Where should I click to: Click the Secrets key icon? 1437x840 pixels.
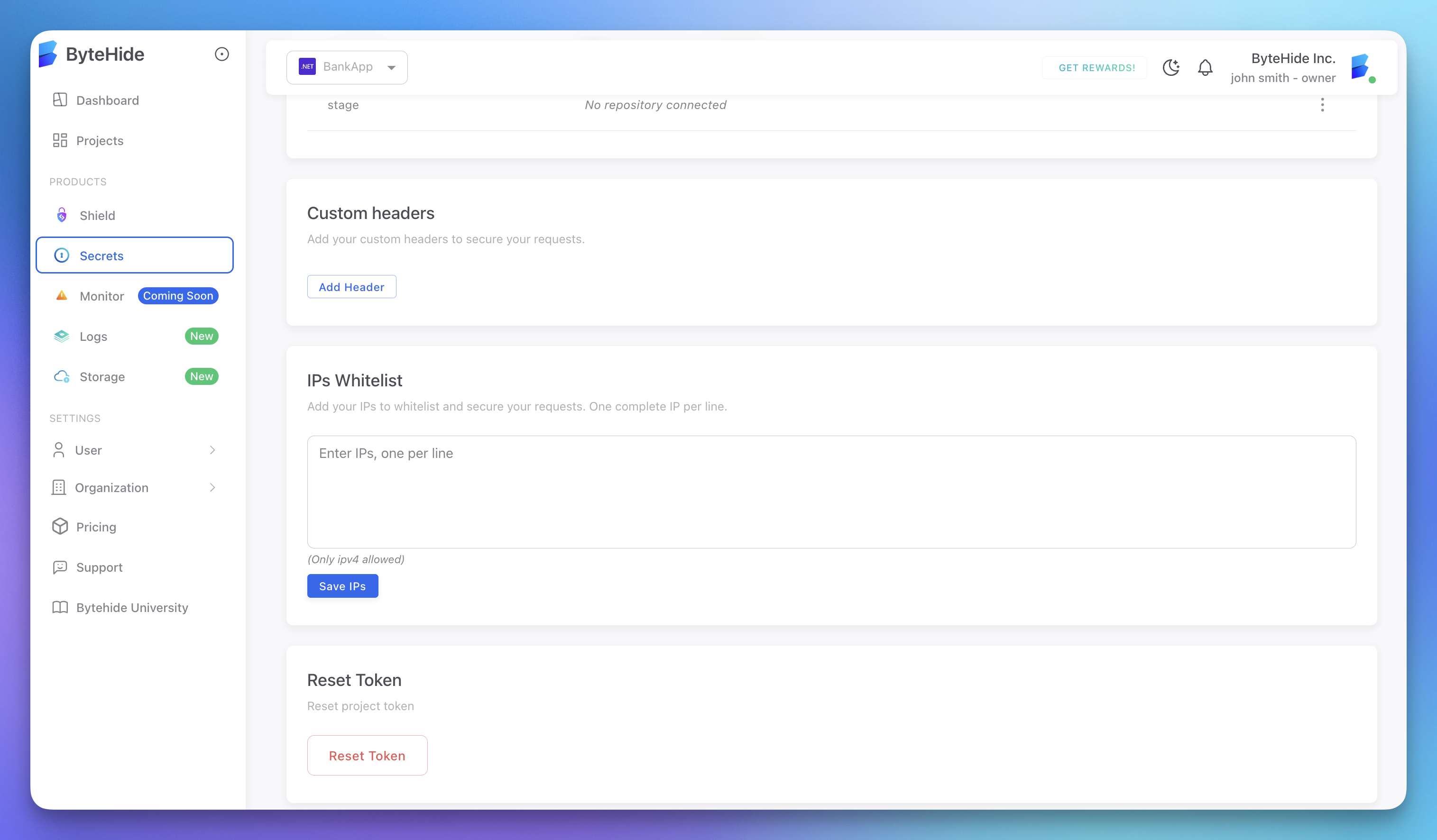[x=61, y=256]
